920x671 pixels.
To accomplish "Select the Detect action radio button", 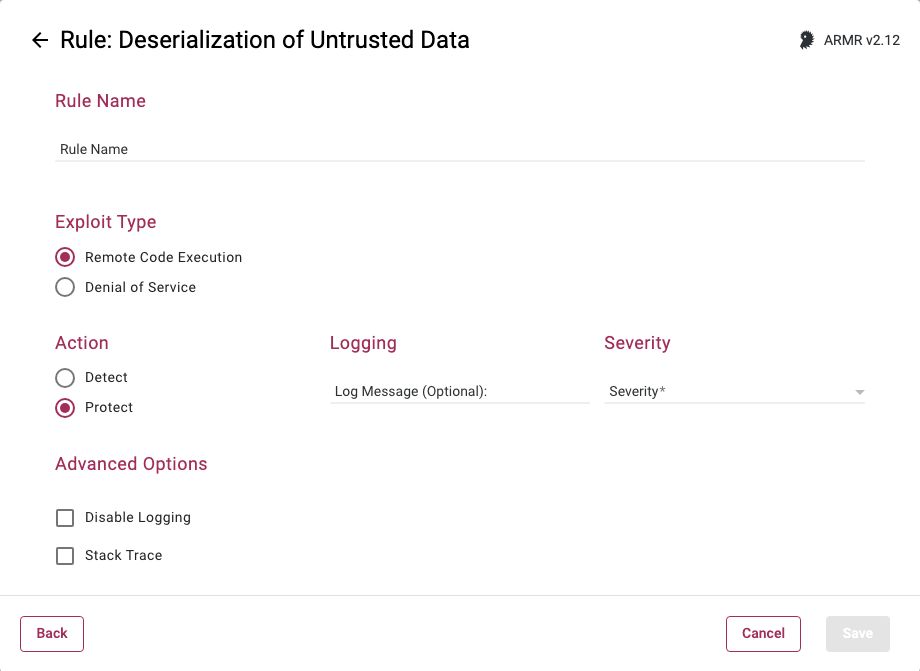I will tap(65, 377).
